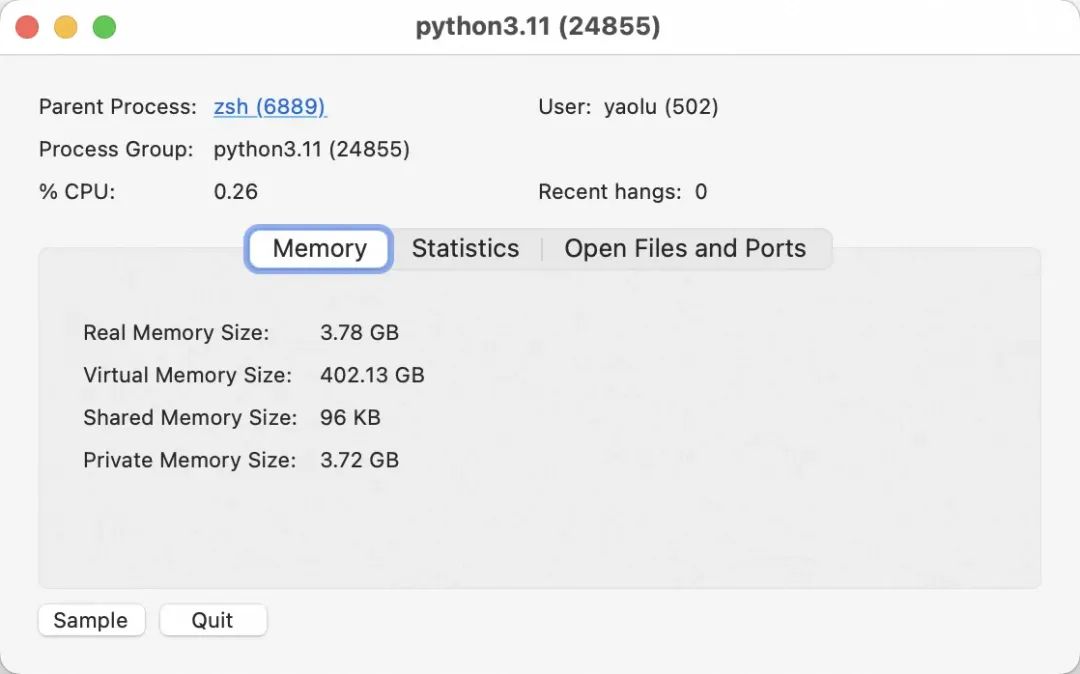This screenshot has height=674, width=1080.
Task: Zoom the window with the green button
Action: [x=104, y=27]
